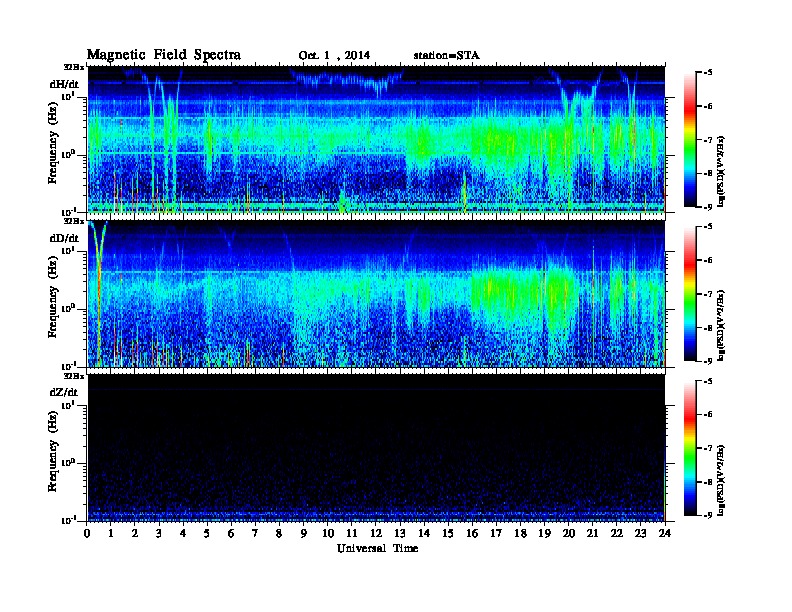The image size is (792, 612).
Task: Click the "18" hour tick label
Action: [520, 534]
